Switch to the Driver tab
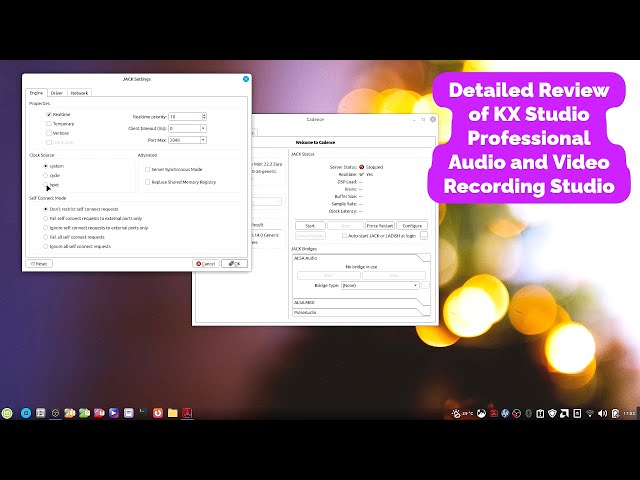 [x=57, y=93]
